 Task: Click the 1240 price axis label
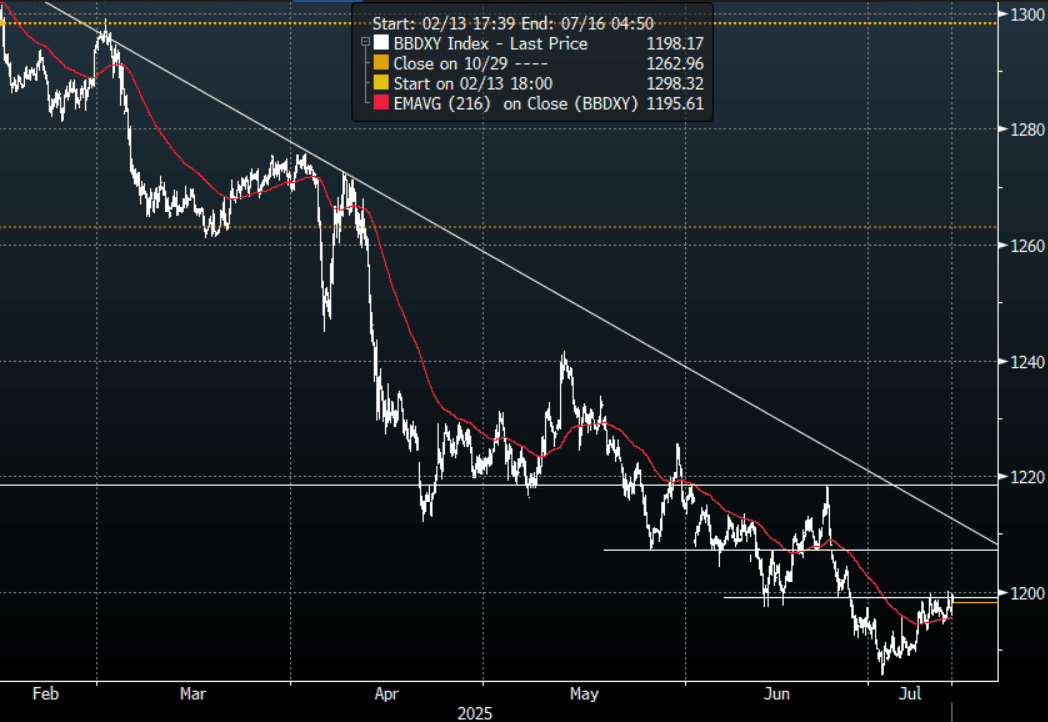click(1027, 362)
